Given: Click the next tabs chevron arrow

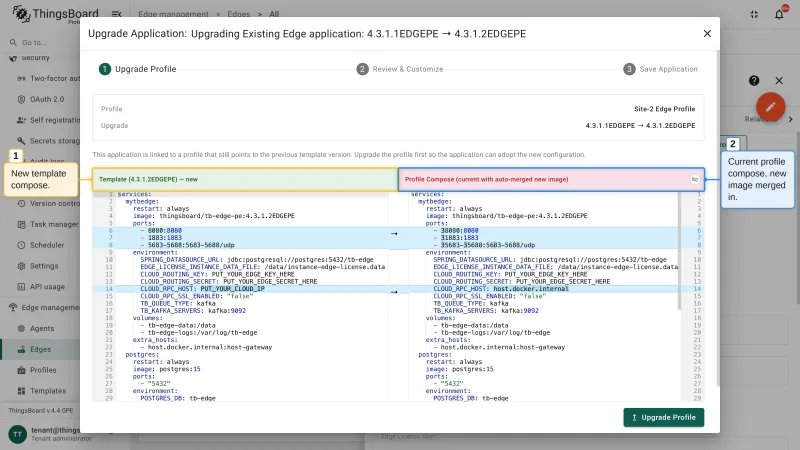Looking at the screenshot, I should 790,119.
